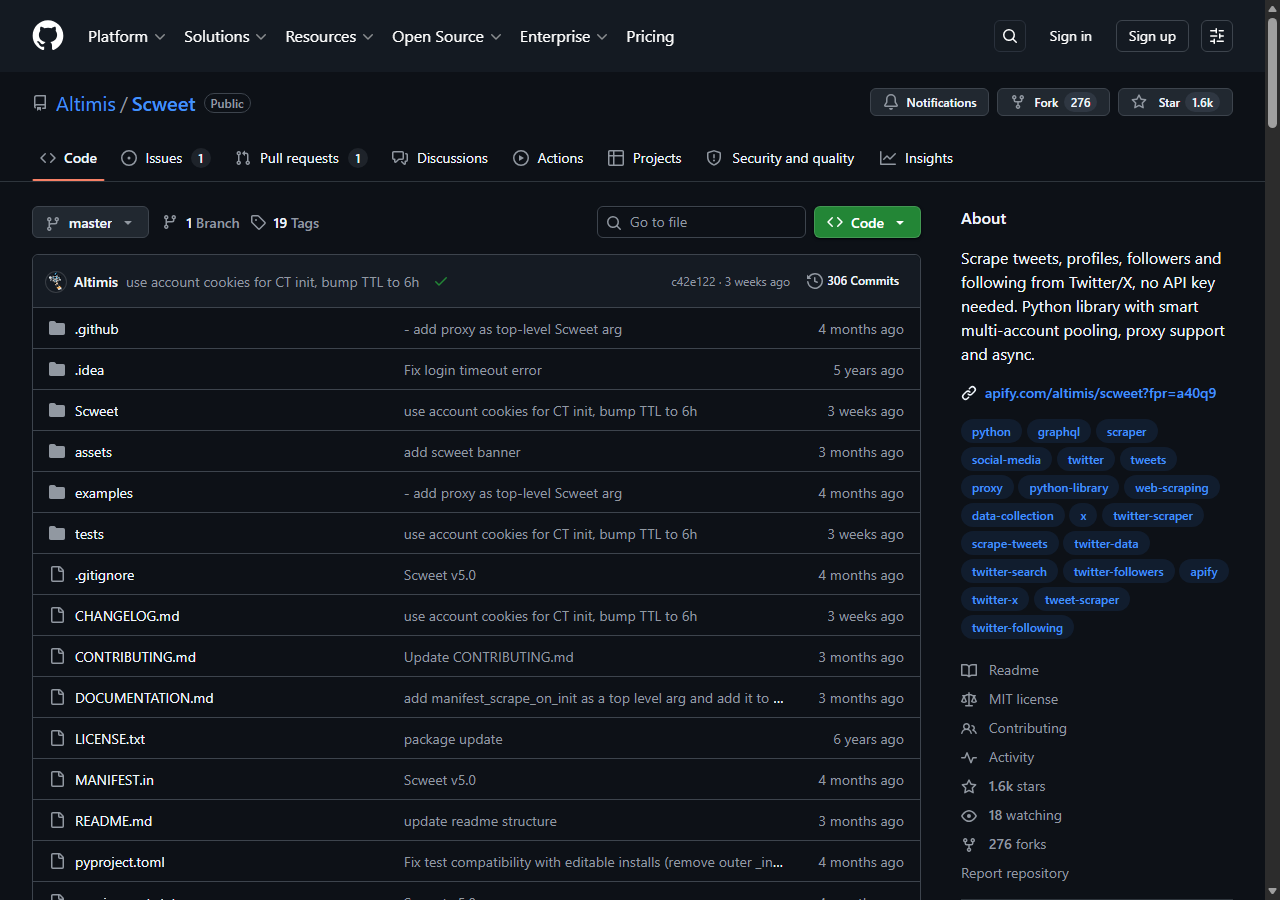
Task: Open the master branch selector
Action: pos(90,222)
